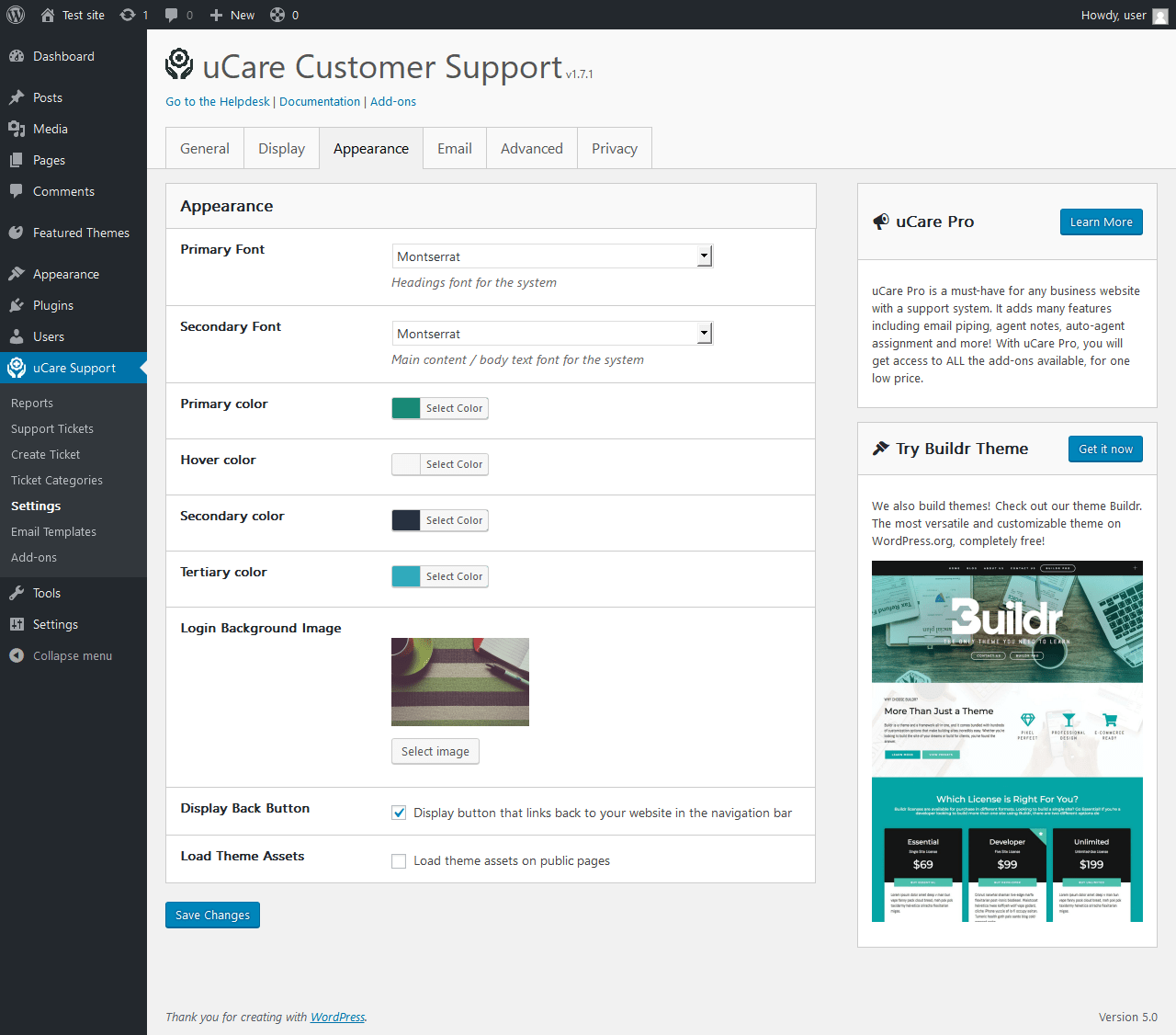Click the megaphone icon beside uCare Pro
Image resolution: width=1176 pixels, height=1035 pixels.
tap(881, 222)
